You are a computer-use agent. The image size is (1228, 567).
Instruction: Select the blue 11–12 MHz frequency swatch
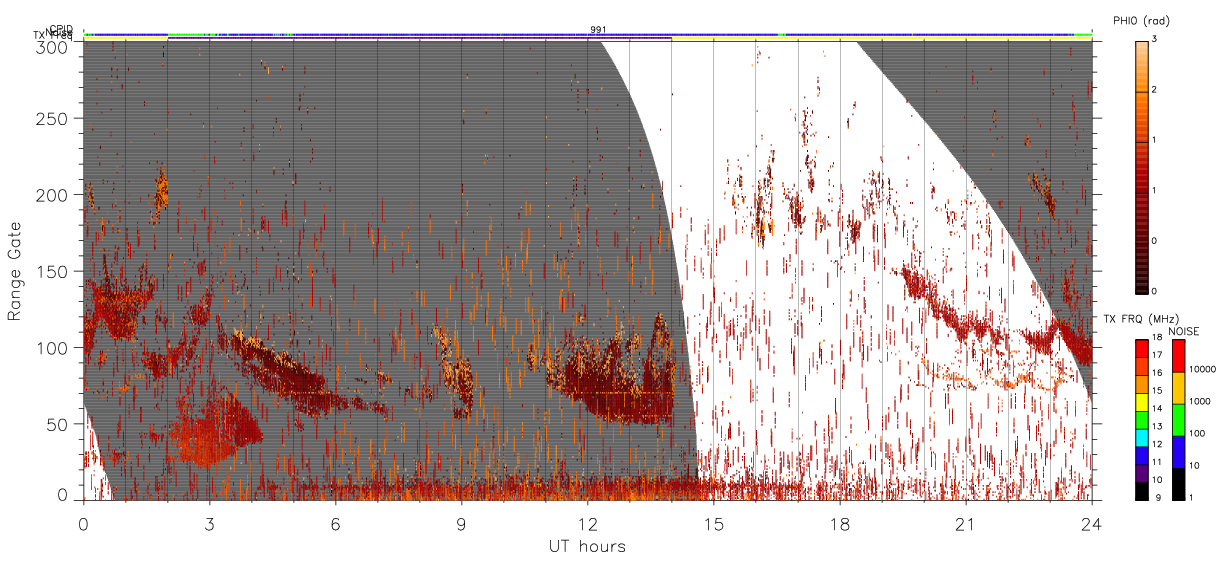coord(1143,455)
